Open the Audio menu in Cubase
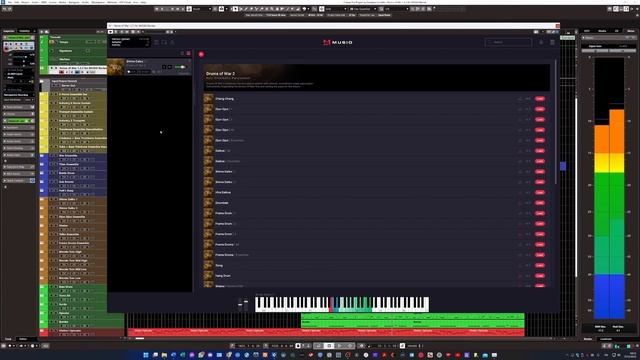 pos(35,2)
